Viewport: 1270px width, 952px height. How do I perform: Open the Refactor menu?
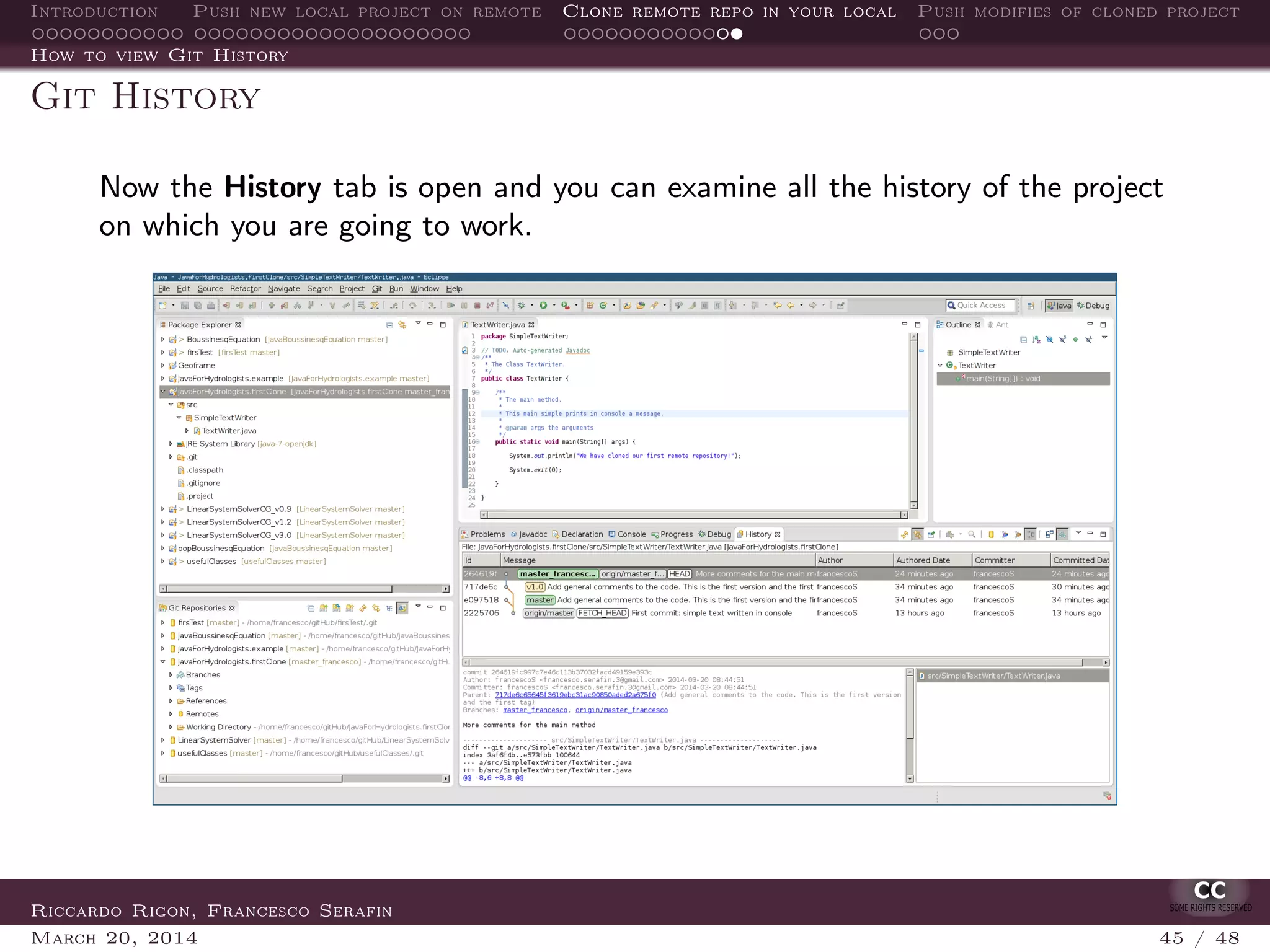coord(246,289)
